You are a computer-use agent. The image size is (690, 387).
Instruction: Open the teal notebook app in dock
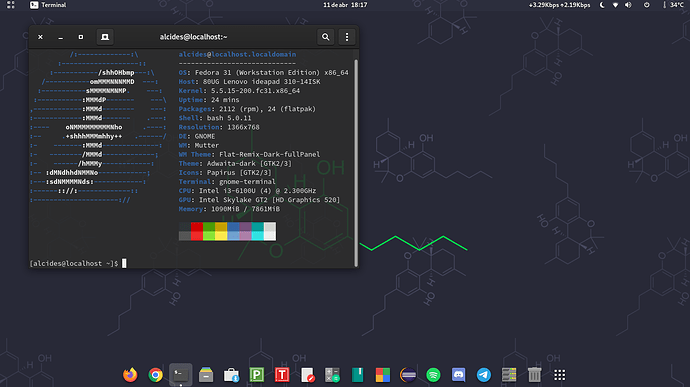click(357, 375)
